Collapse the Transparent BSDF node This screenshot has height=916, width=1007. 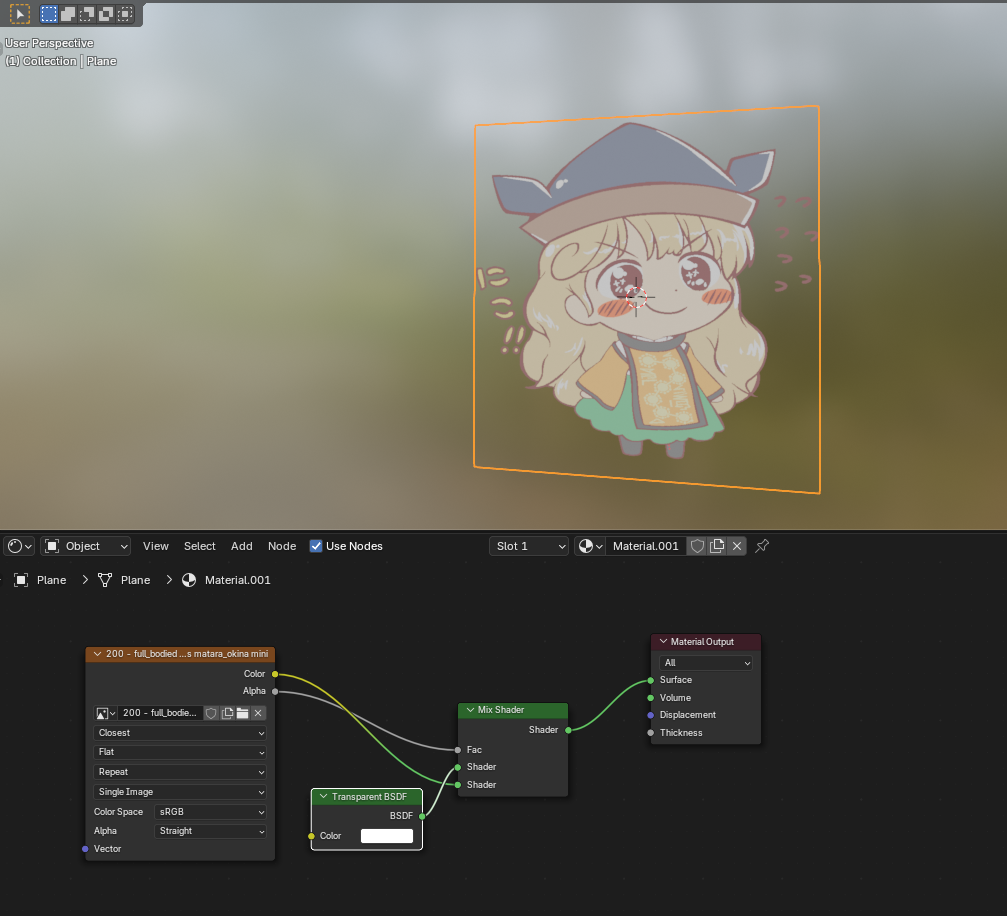(x=323, y=797)
